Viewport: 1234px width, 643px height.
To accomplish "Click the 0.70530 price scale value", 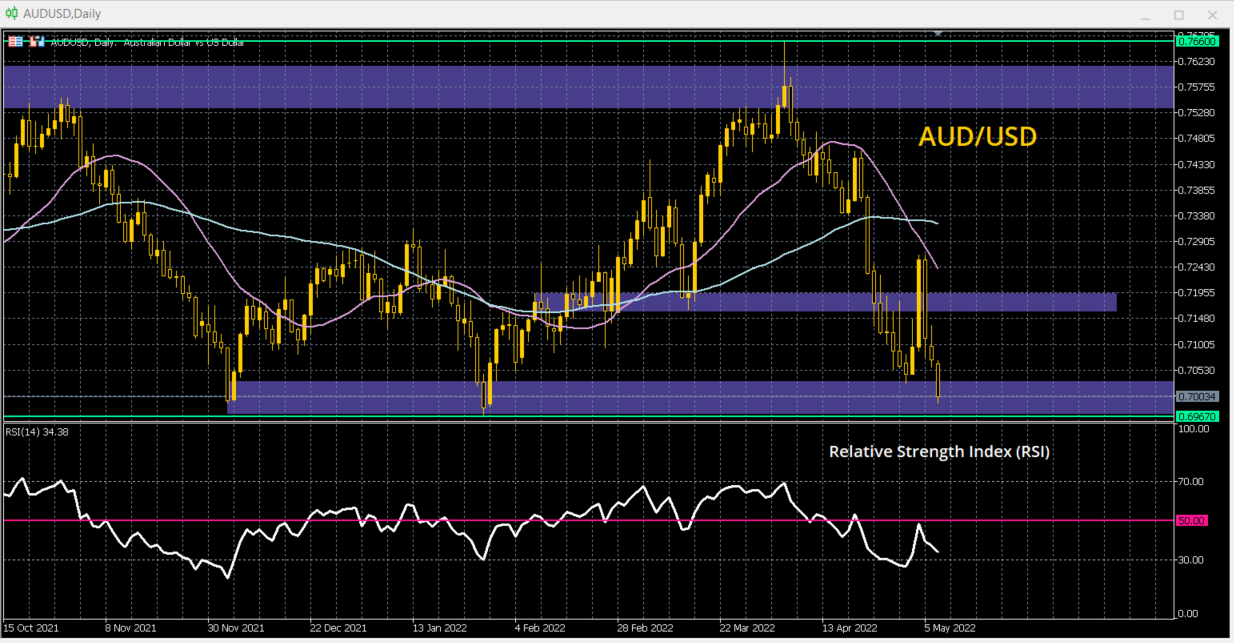I will [x=1196, y=370].
